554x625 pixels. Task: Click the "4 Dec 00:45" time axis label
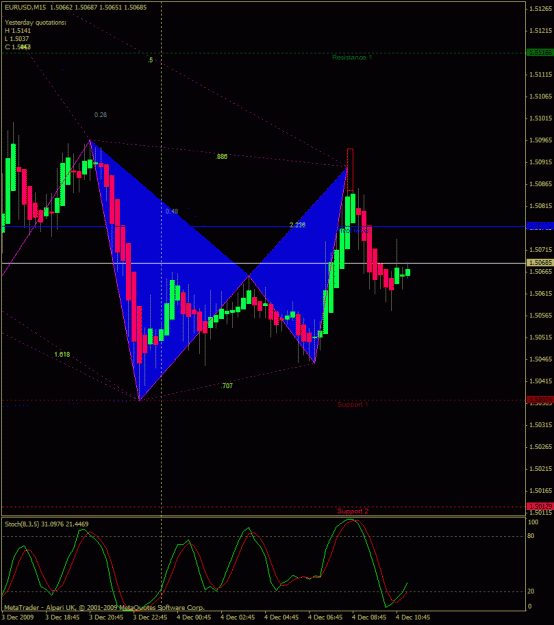[194, 617]
